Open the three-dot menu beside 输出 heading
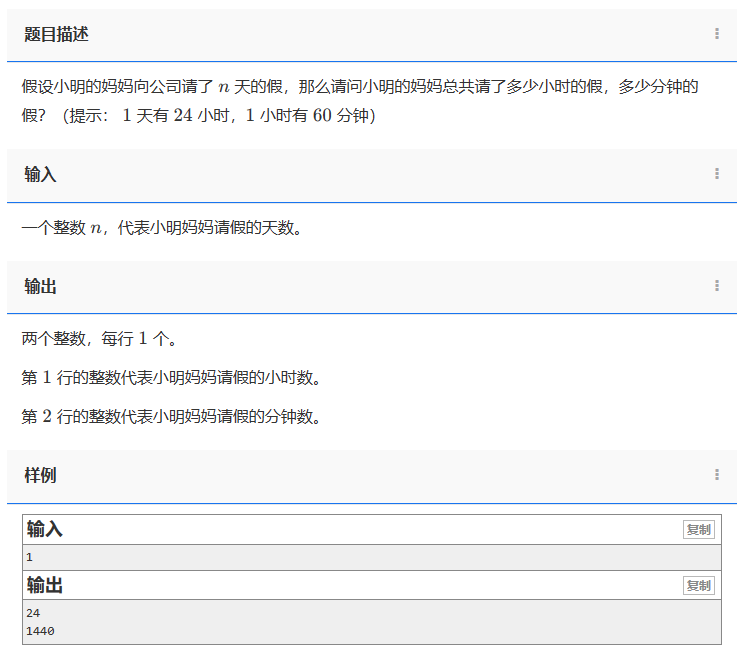 716,286
